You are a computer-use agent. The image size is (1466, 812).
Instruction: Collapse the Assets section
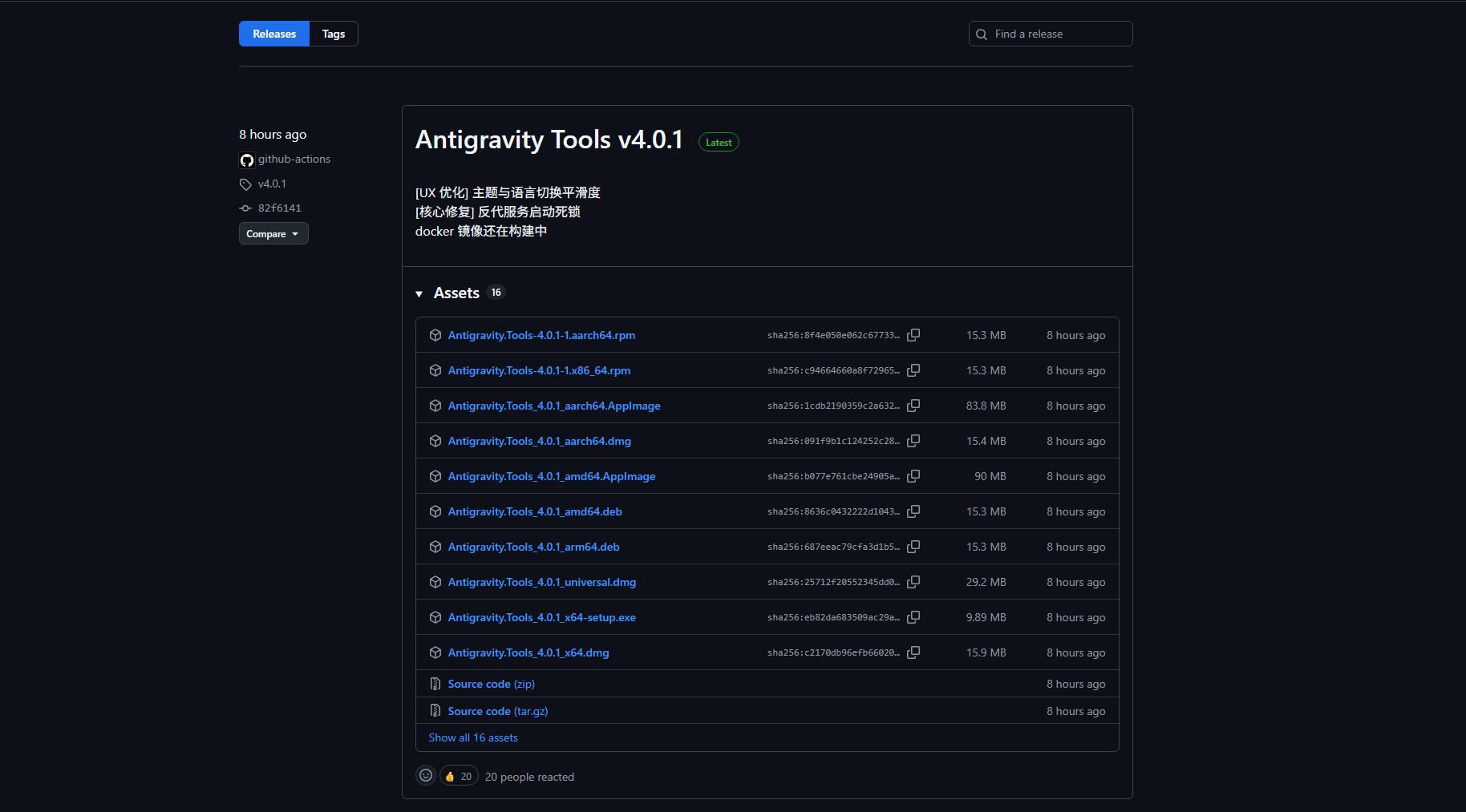[x=419, y=293]
